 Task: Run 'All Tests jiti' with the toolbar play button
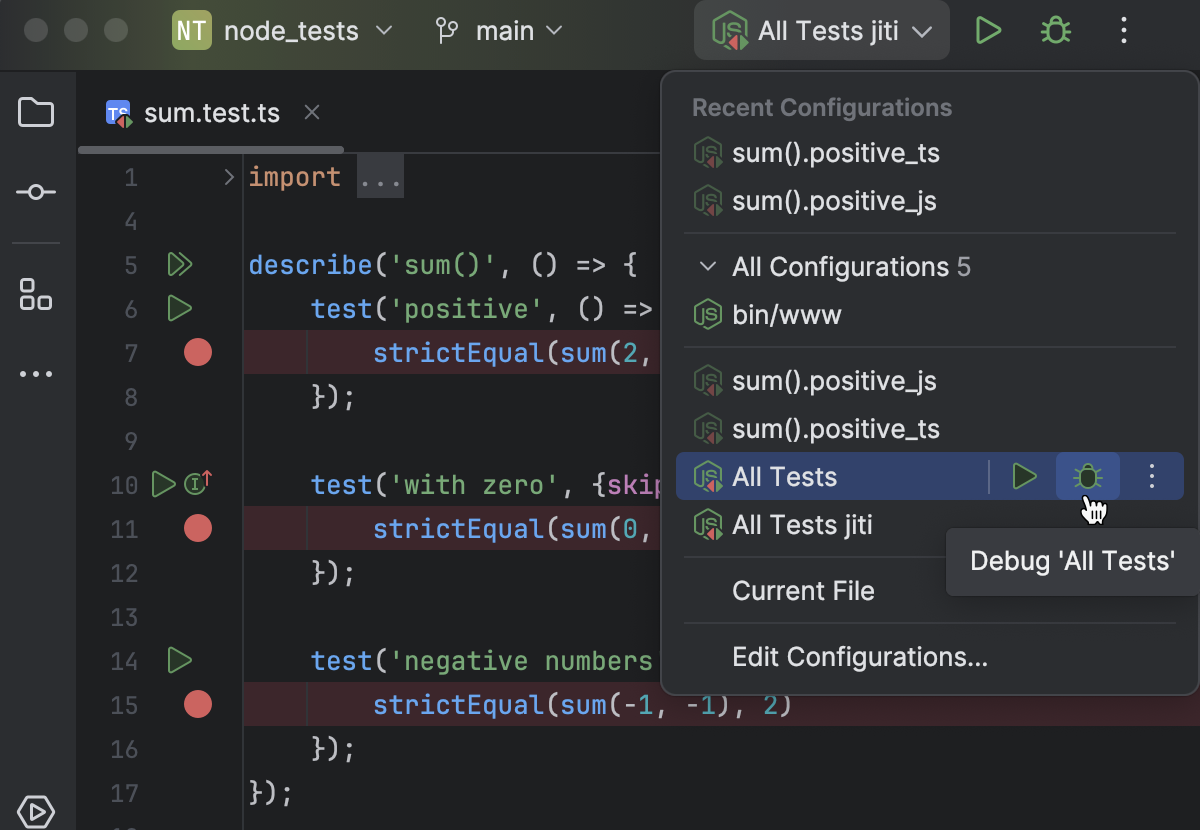point(988,31)
